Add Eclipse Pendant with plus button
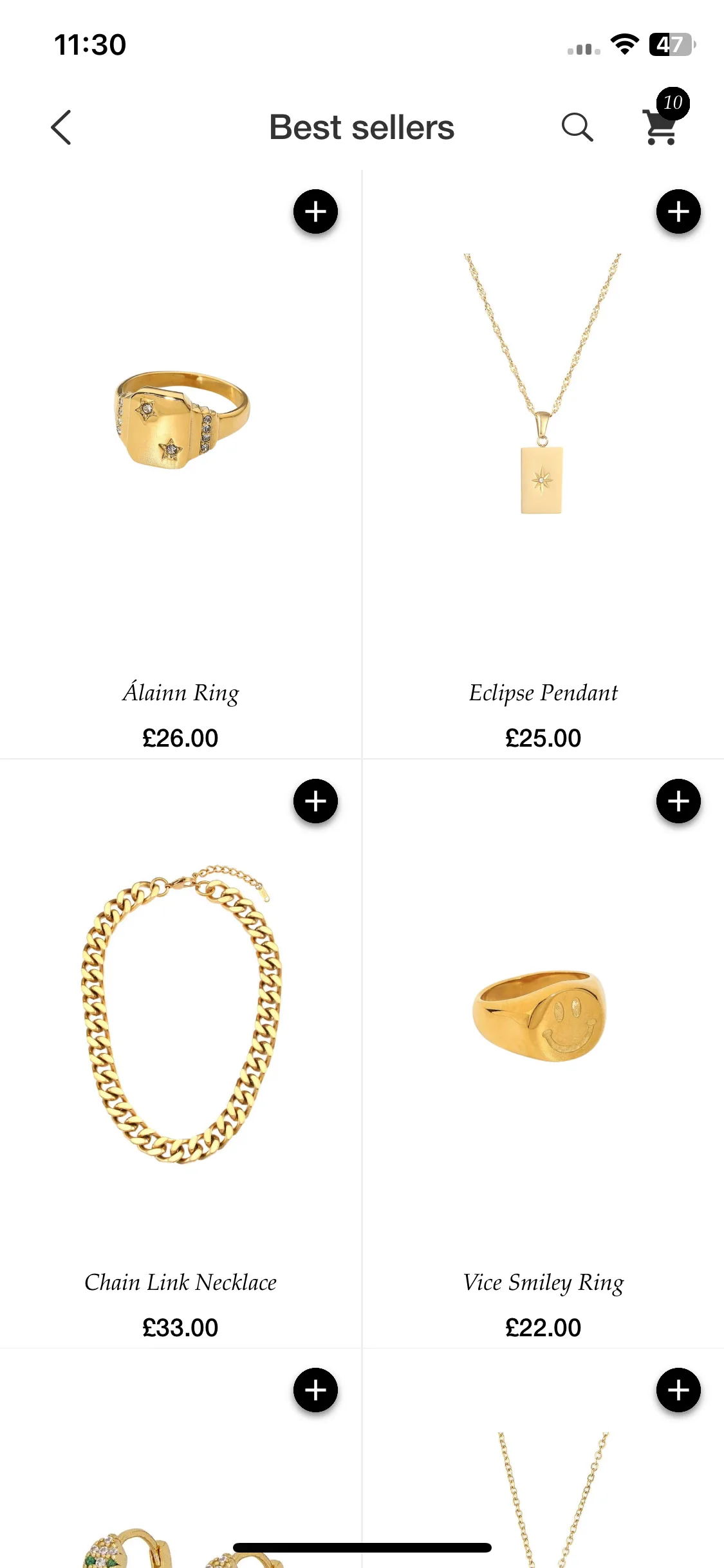The width and height of the screenshot is (724, 1568). [678, 211]
